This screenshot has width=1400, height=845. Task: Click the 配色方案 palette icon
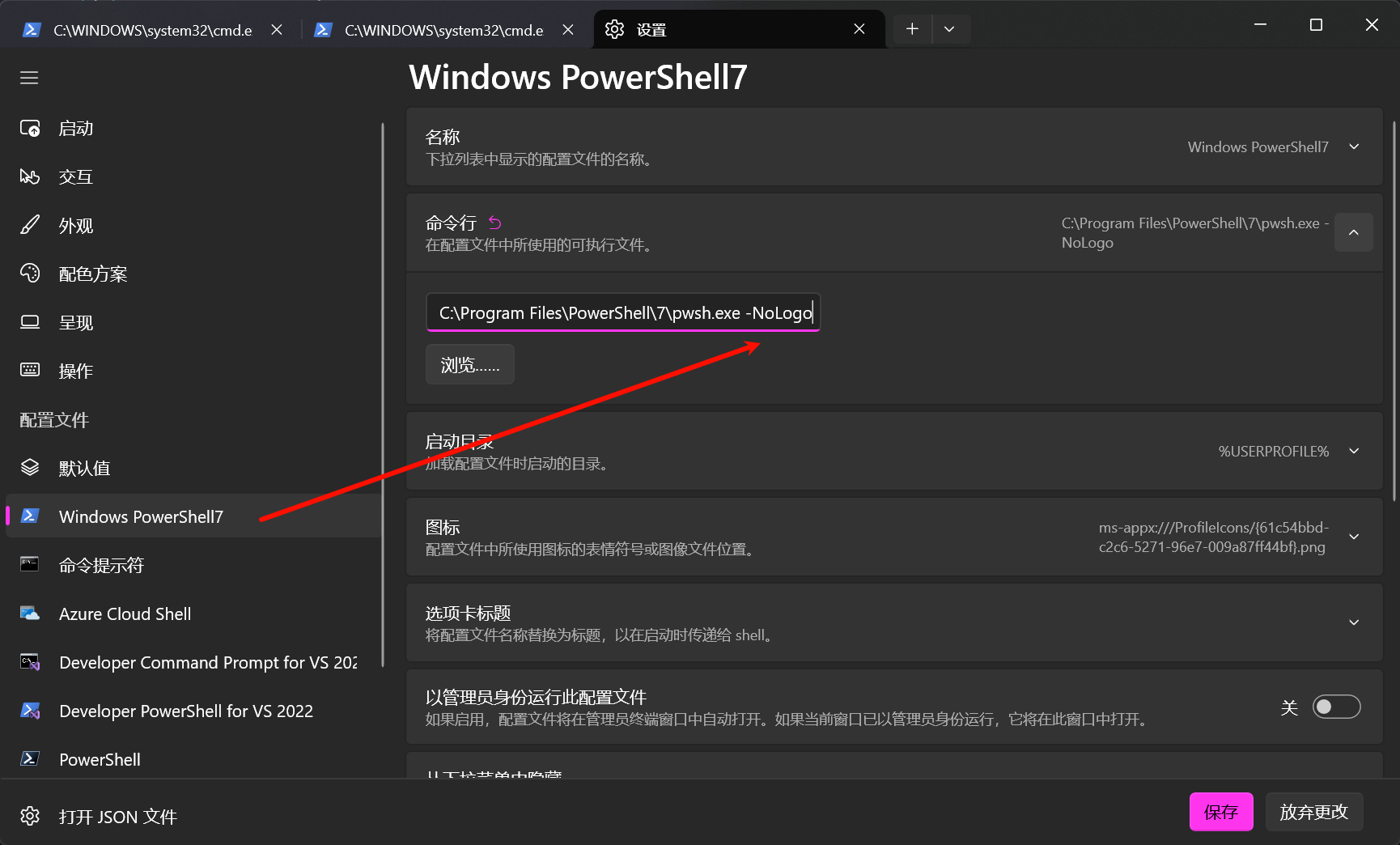coord(30,274)
